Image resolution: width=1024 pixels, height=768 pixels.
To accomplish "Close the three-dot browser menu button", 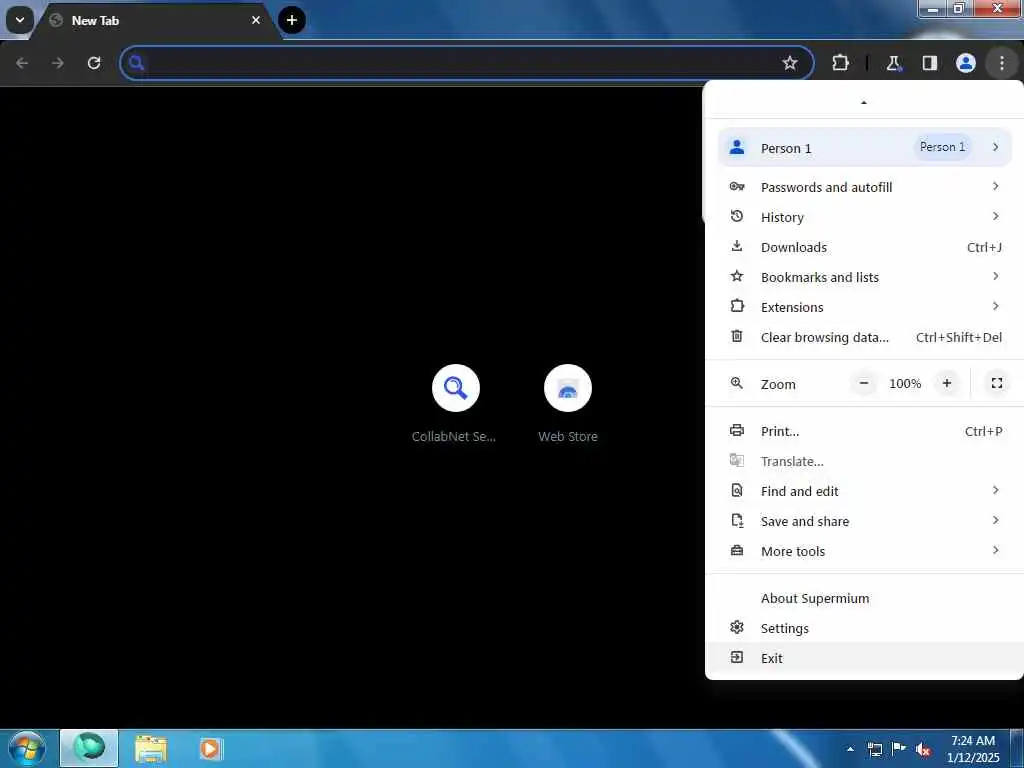I will [x=1001, y=63].
